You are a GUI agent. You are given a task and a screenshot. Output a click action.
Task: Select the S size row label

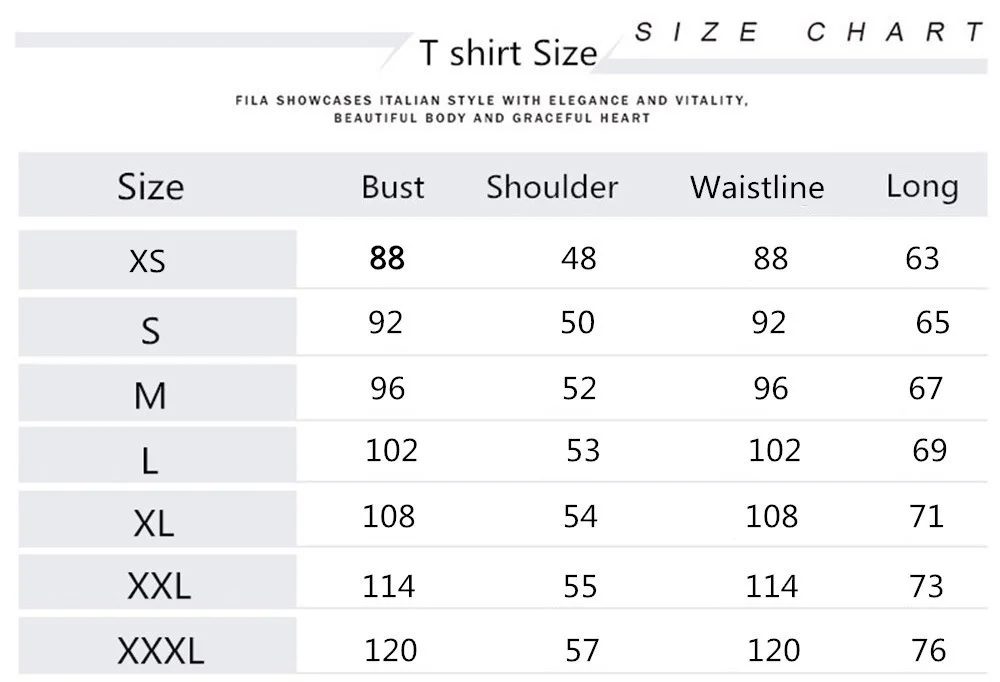150,331
